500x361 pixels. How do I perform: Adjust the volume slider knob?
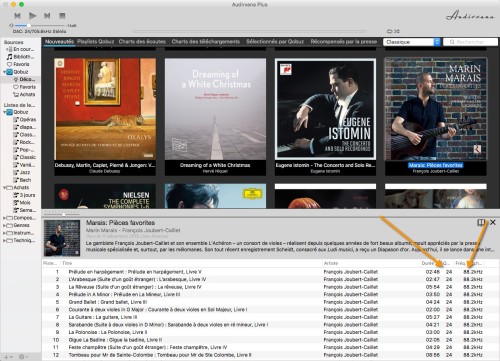coord(29,25)
